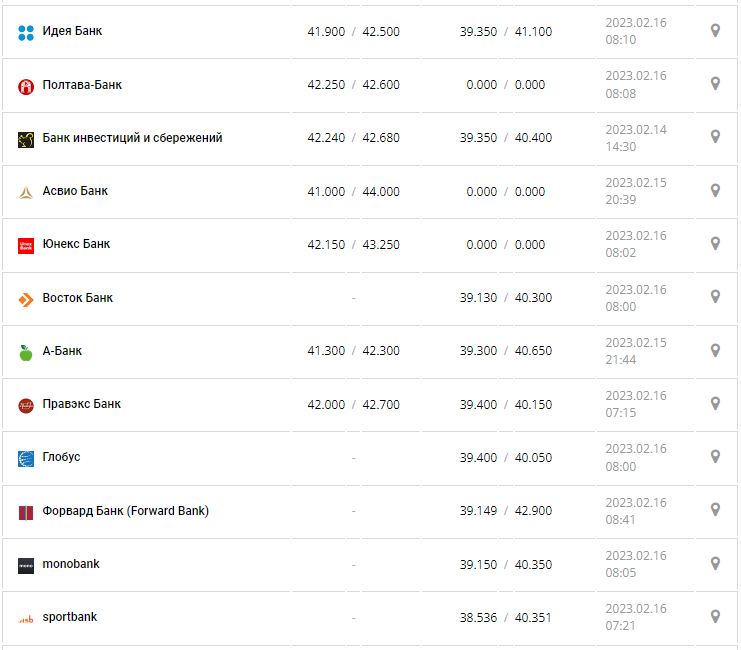Click the sportbank name link
The width and height of the screenshot is (741, 650).
(69, 617)
